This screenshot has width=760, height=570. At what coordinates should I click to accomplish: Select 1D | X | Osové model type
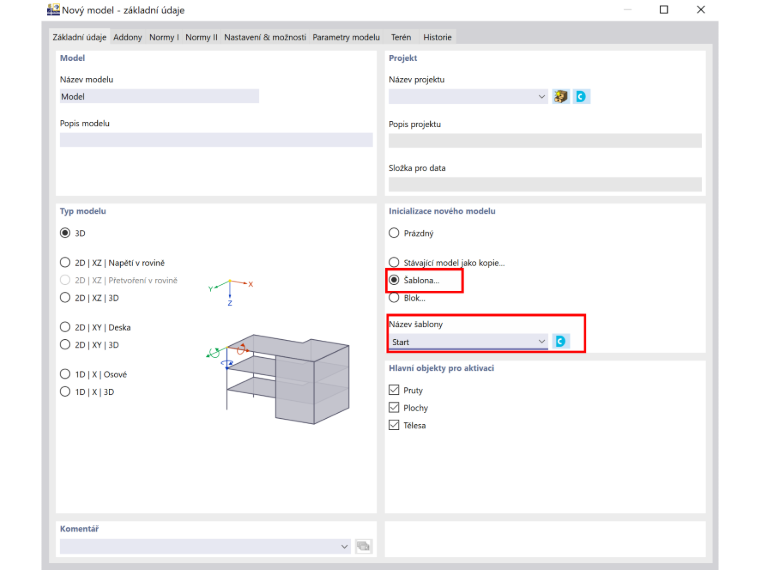(x=65, y=374)
